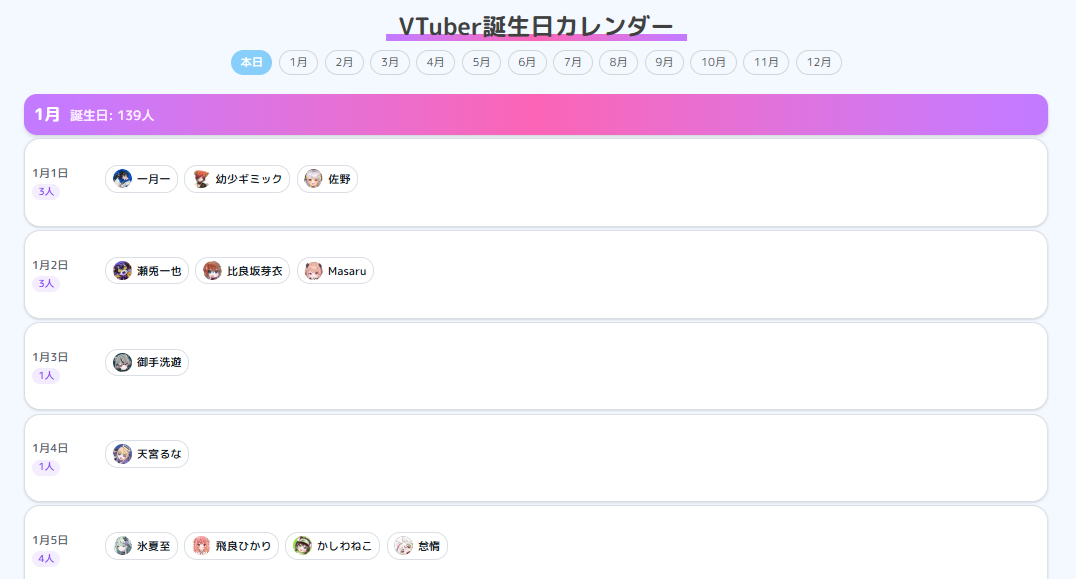Click the avatar icon of 怠惰

click(x=404, y=546)
